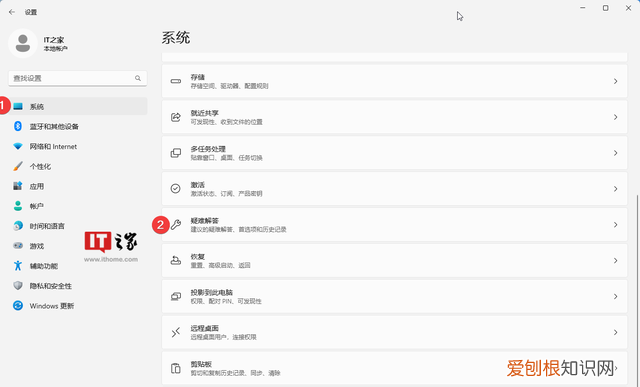This screenshot has width=640, height=387.
Task: Open the 存储 settings row
Action: pyautogui.click(x=394, y=81)
